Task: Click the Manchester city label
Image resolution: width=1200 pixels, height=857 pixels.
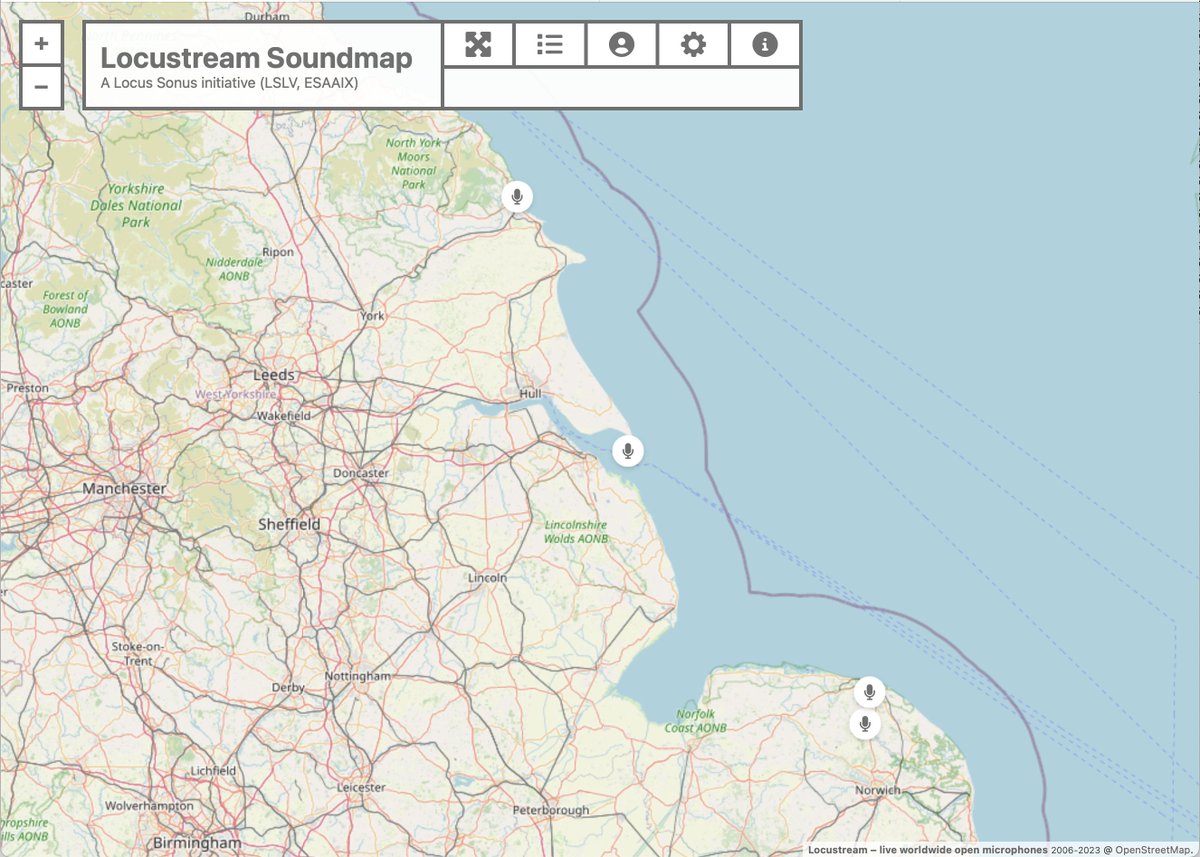Action: (x=125, y=489)
